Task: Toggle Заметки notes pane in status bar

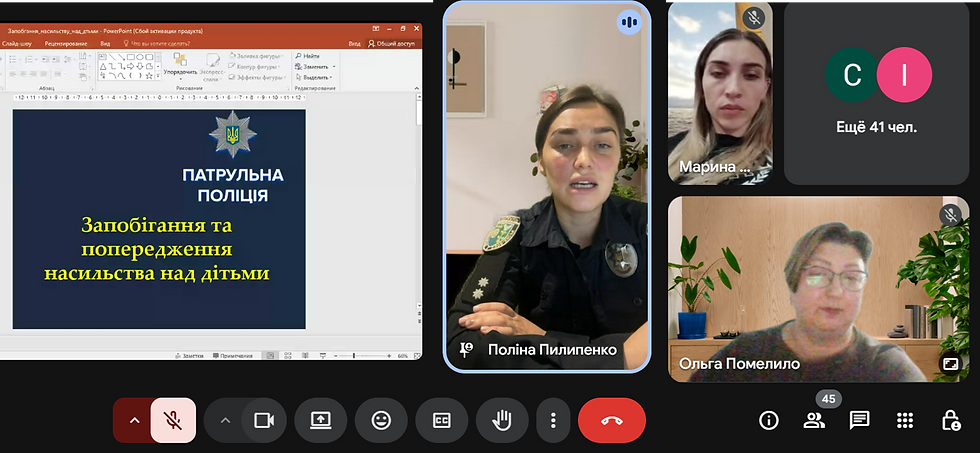Action: tap(189, 356)
